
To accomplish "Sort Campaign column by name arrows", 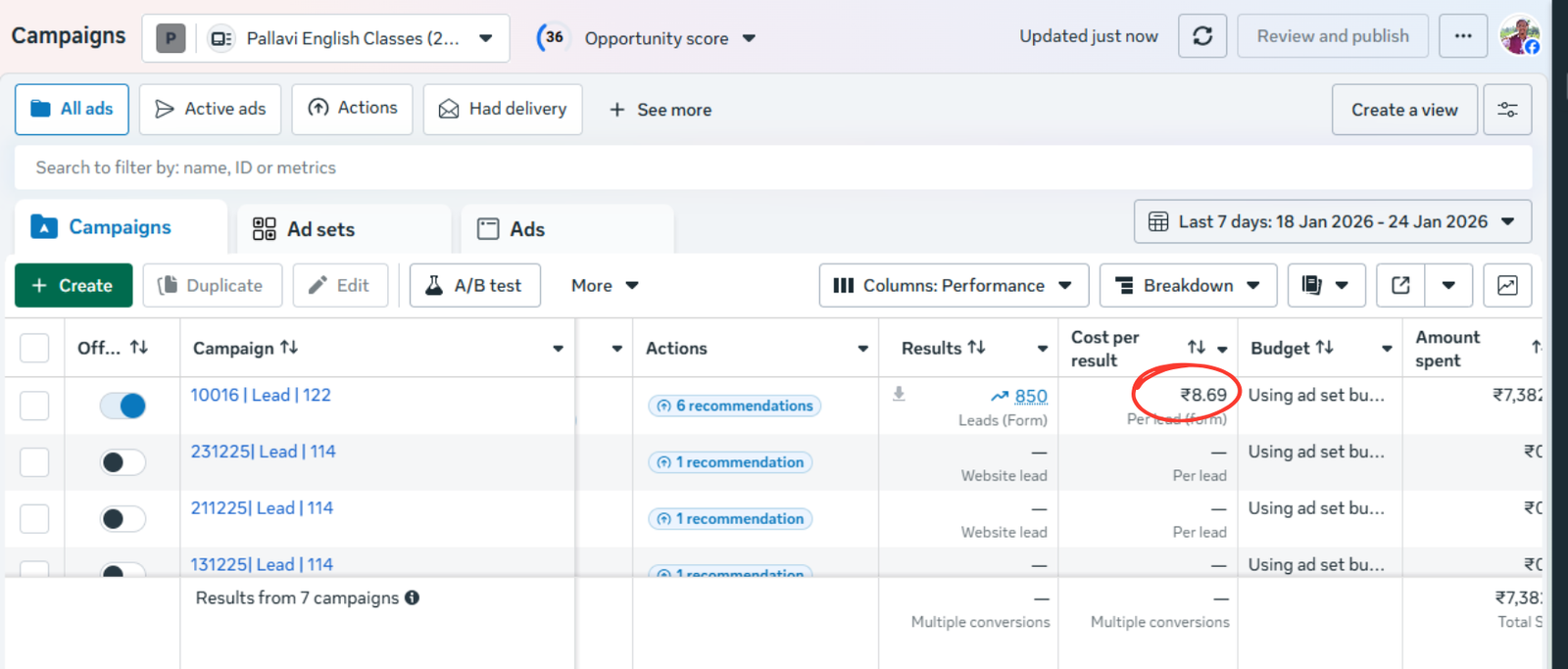I will coord(289,347).
